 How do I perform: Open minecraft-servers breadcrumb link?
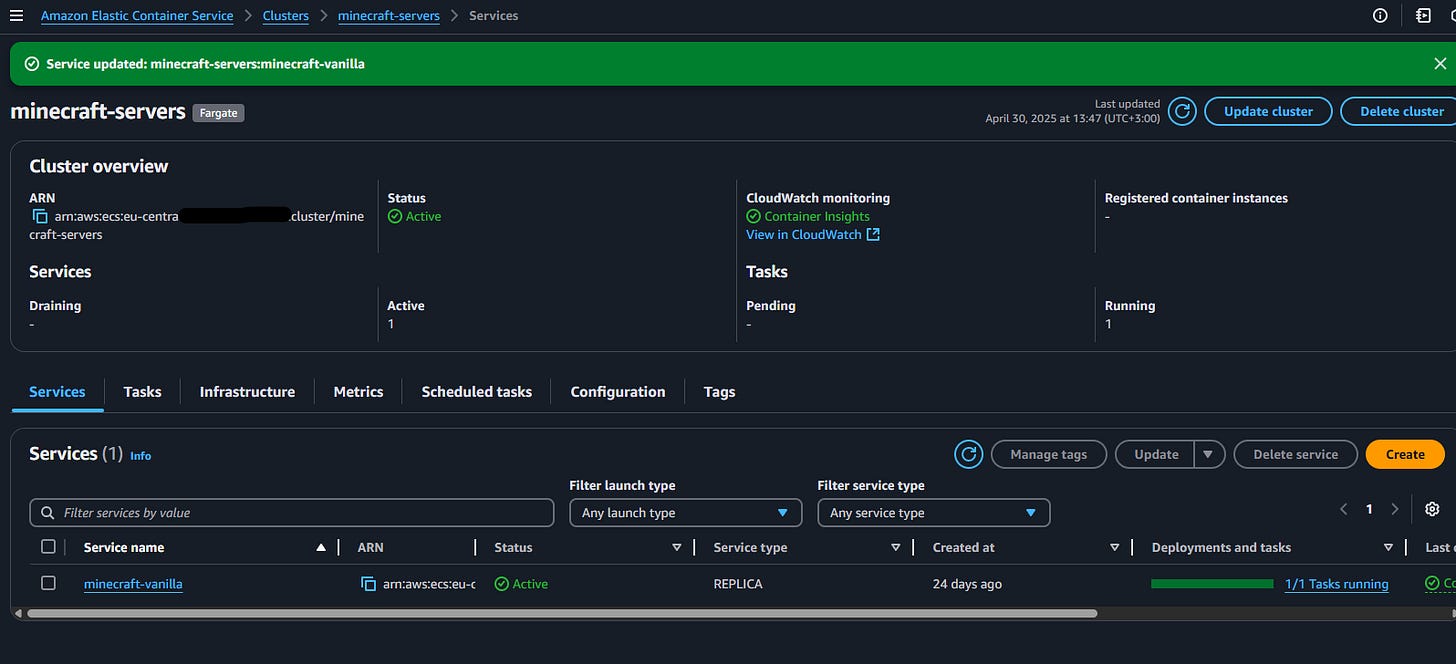(389, 16)
